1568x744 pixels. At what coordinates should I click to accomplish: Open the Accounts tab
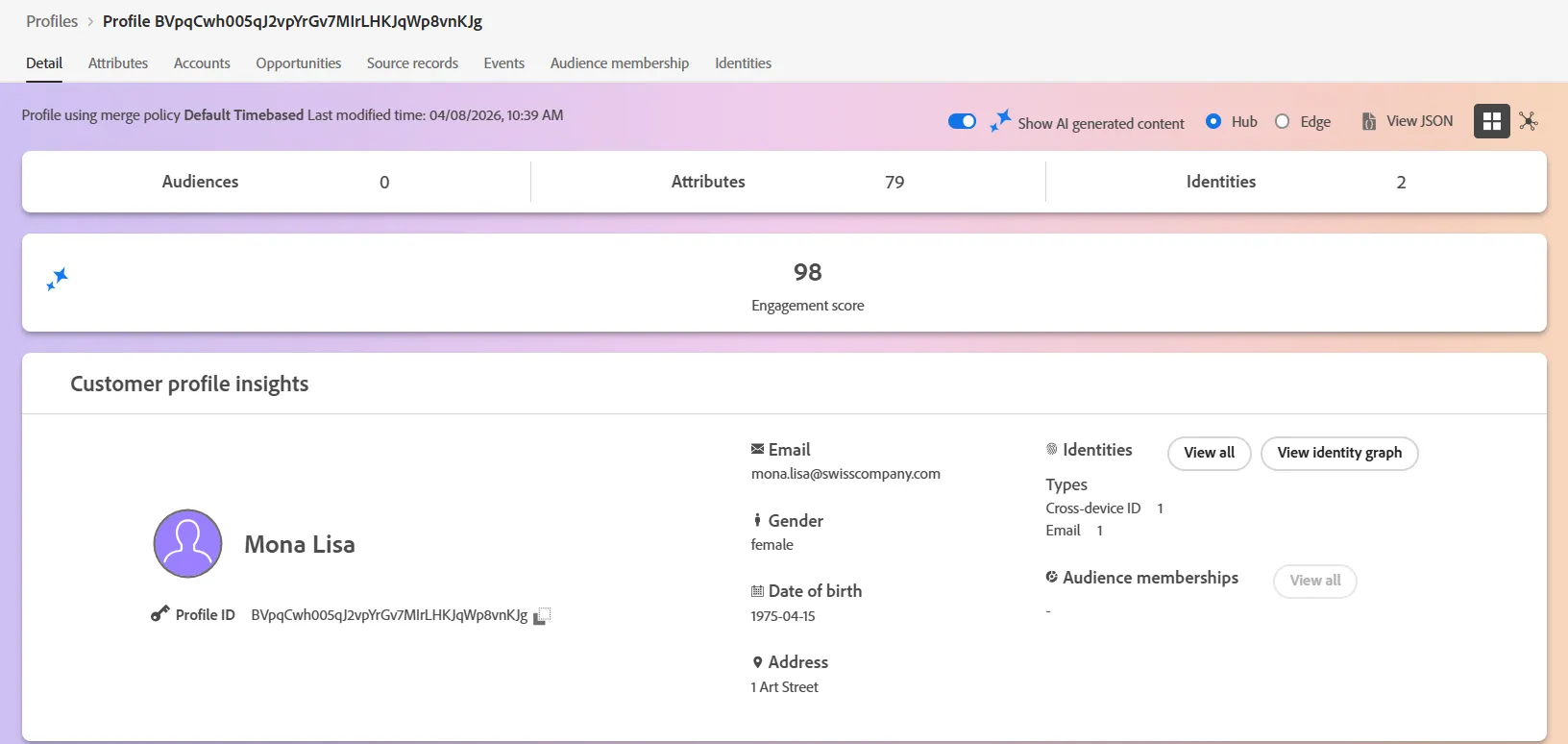(202, 63)
